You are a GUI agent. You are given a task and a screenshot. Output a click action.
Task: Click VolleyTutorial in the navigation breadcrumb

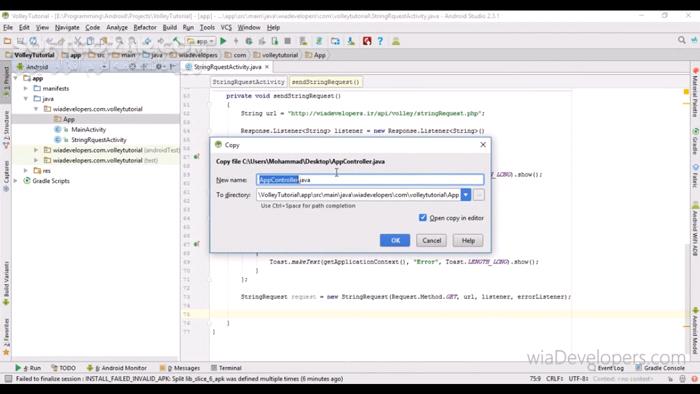(x=30, y=55)
